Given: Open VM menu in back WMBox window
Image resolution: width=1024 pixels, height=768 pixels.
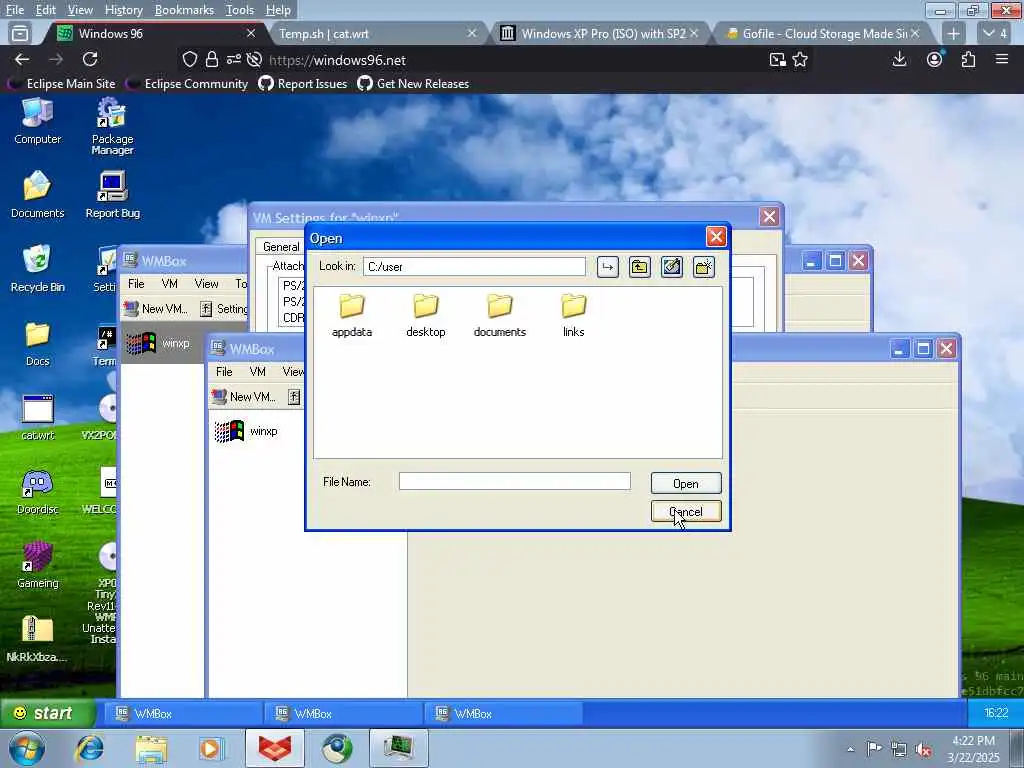Looking at the screenshot, I should [x=170, y=283].
